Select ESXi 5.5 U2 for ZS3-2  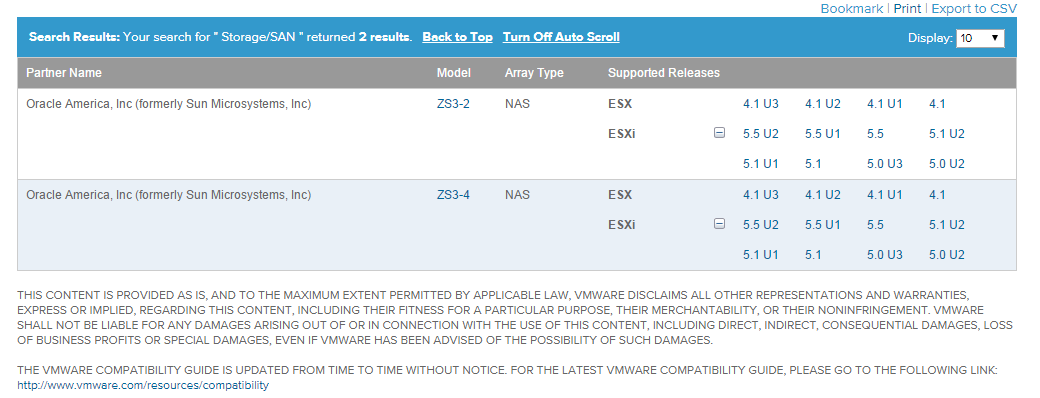761,134
